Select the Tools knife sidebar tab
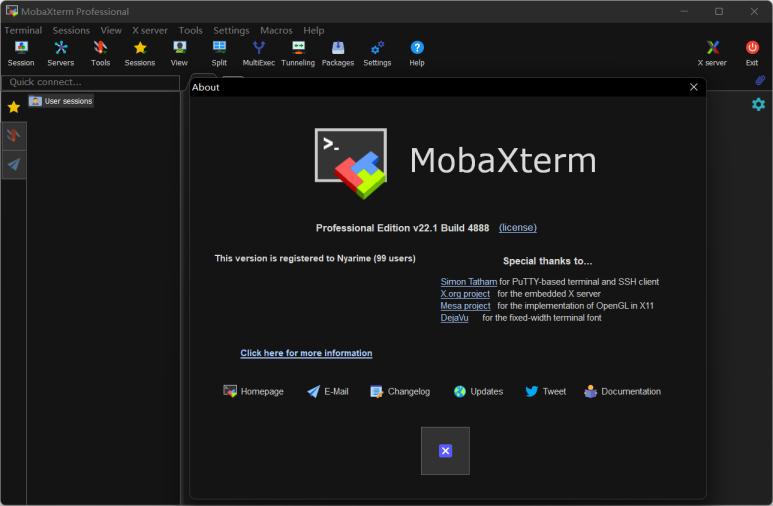This screenshot has width=773, height=506. pyautogui.click(x=14, y=135)
